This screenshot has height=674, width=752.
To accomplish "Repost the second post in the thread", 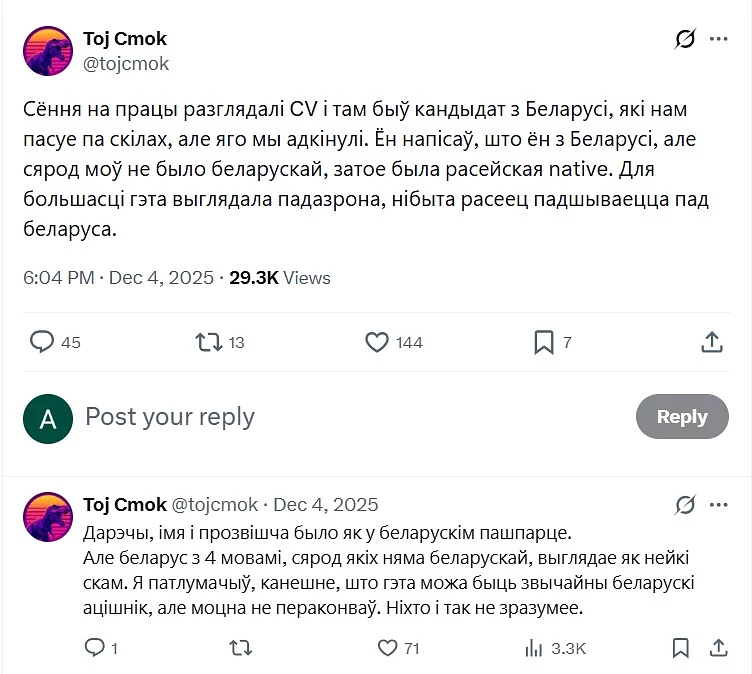I will (240, 648).
